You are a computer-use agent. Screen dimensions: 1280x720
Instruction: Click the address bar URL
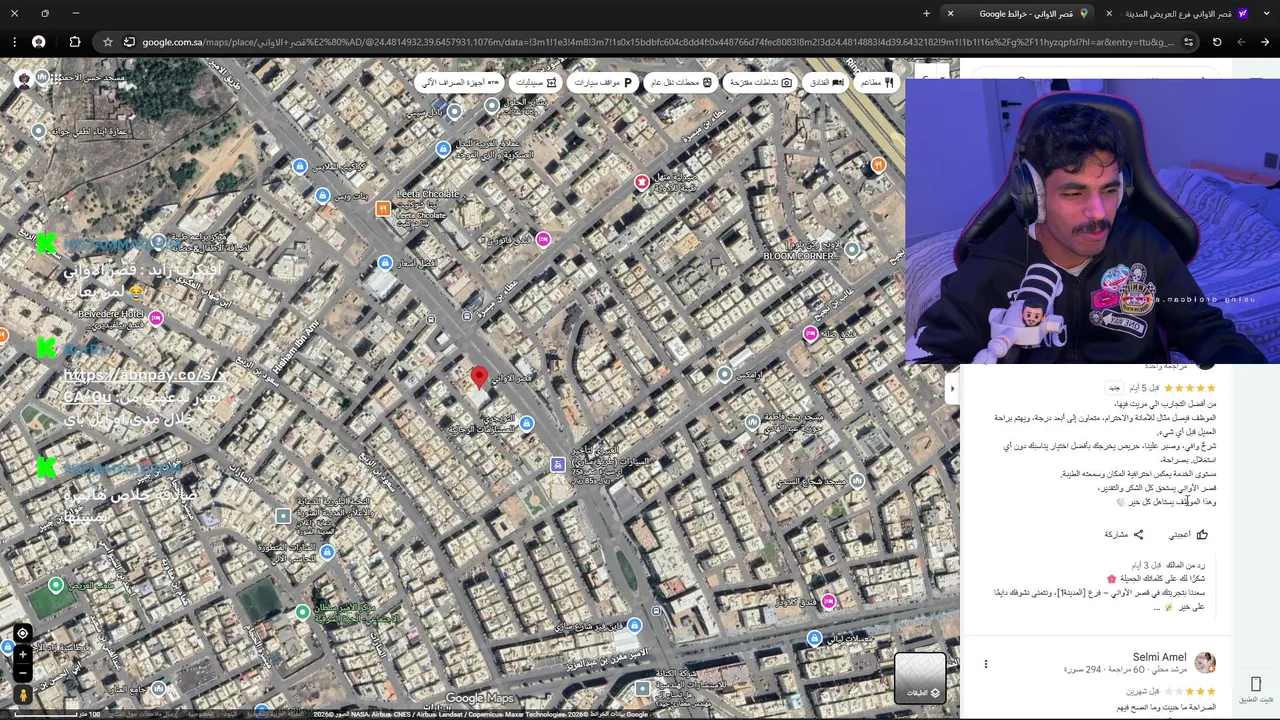[x=658, y=42]
